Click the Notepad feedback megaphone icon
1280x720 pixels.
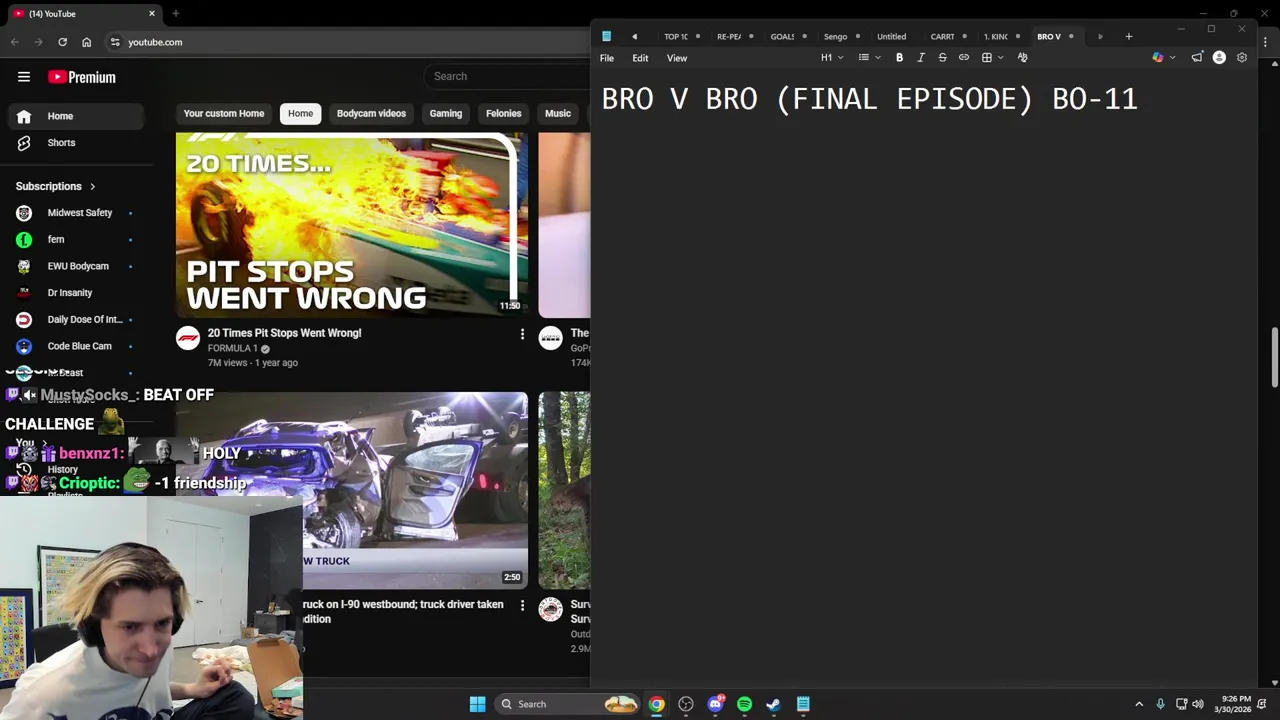pyautogui.click(x=1197, y=58)
